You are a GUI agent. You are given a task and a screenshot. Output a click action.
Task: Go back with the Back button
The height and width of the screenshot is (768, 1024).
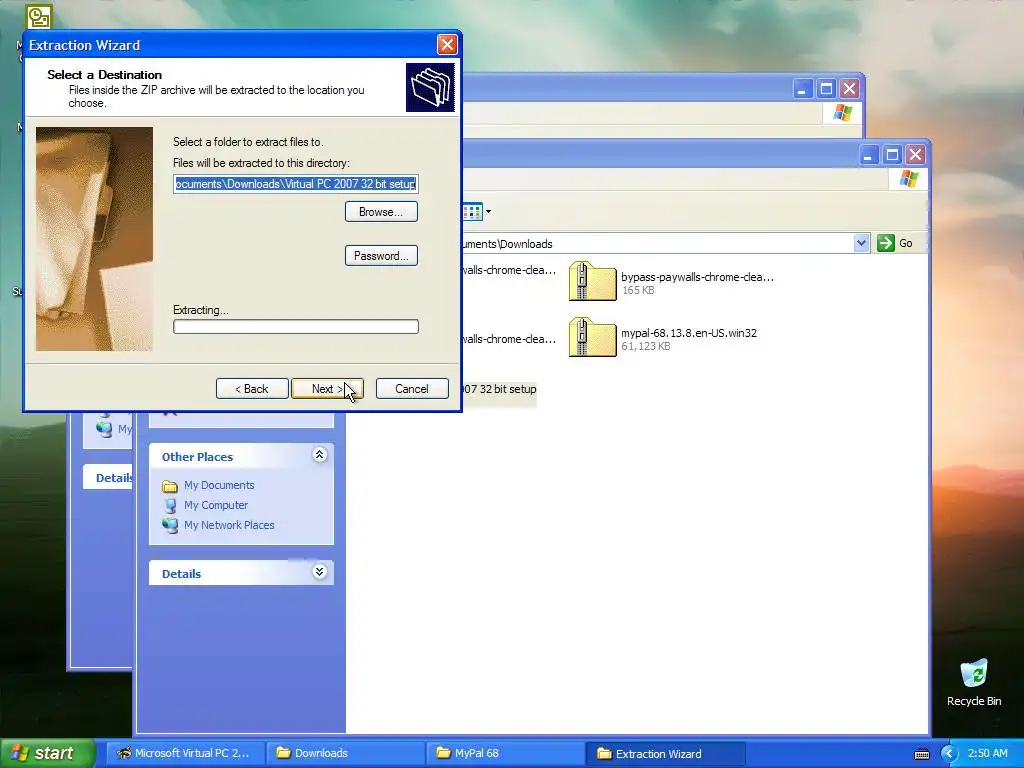[252, 389]
